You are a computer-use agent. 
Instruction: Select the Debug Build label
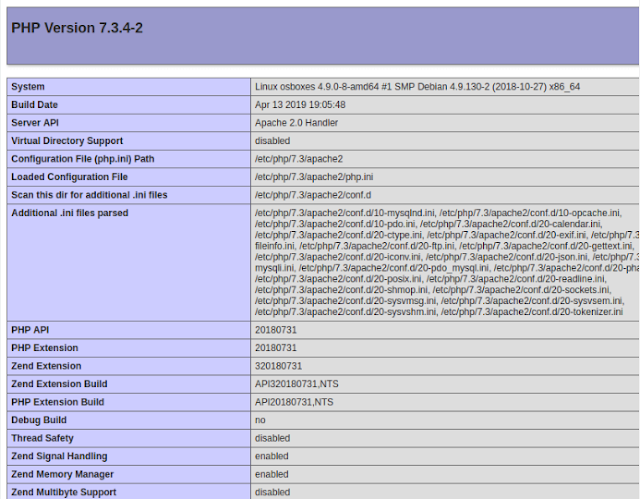tap(39, 420)
